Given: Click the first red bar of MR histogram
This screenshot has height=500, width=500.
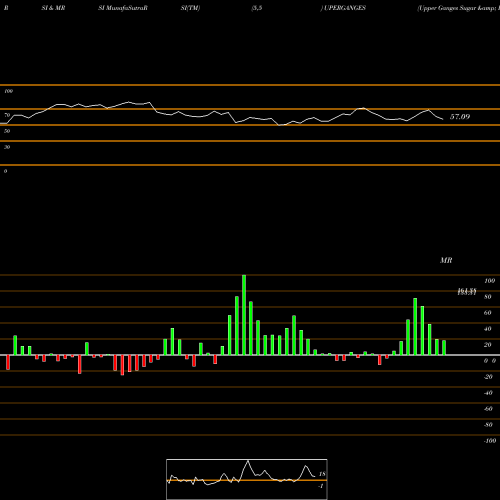Looking at the screenshot, I should 8,362.
